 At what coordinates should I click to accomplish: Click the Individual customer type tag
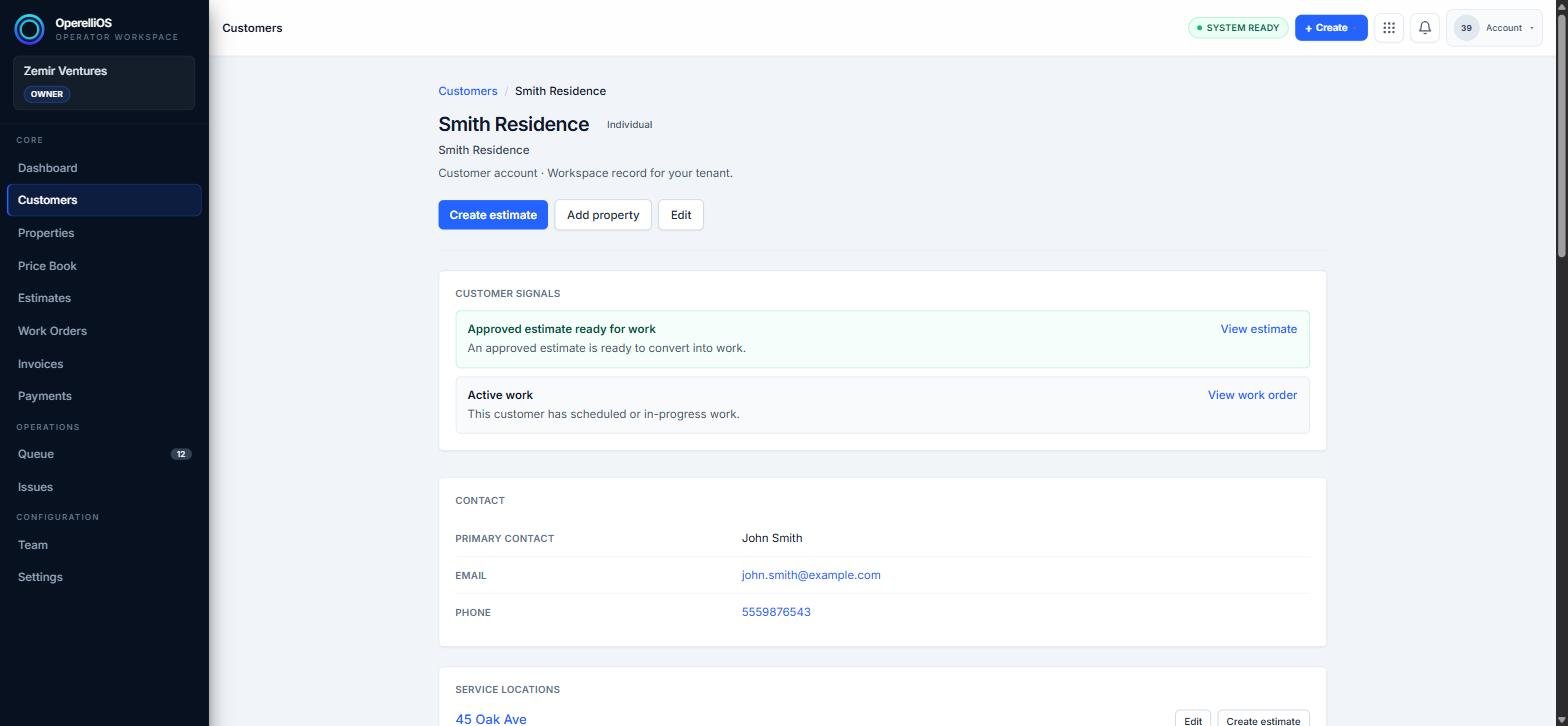tap(629, 125)
